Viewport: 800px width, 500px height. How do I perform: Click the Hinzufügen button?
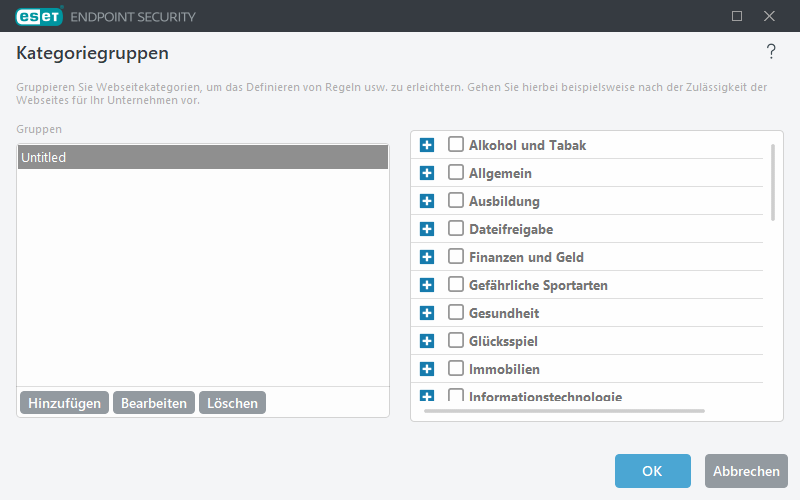pos(64,403)
